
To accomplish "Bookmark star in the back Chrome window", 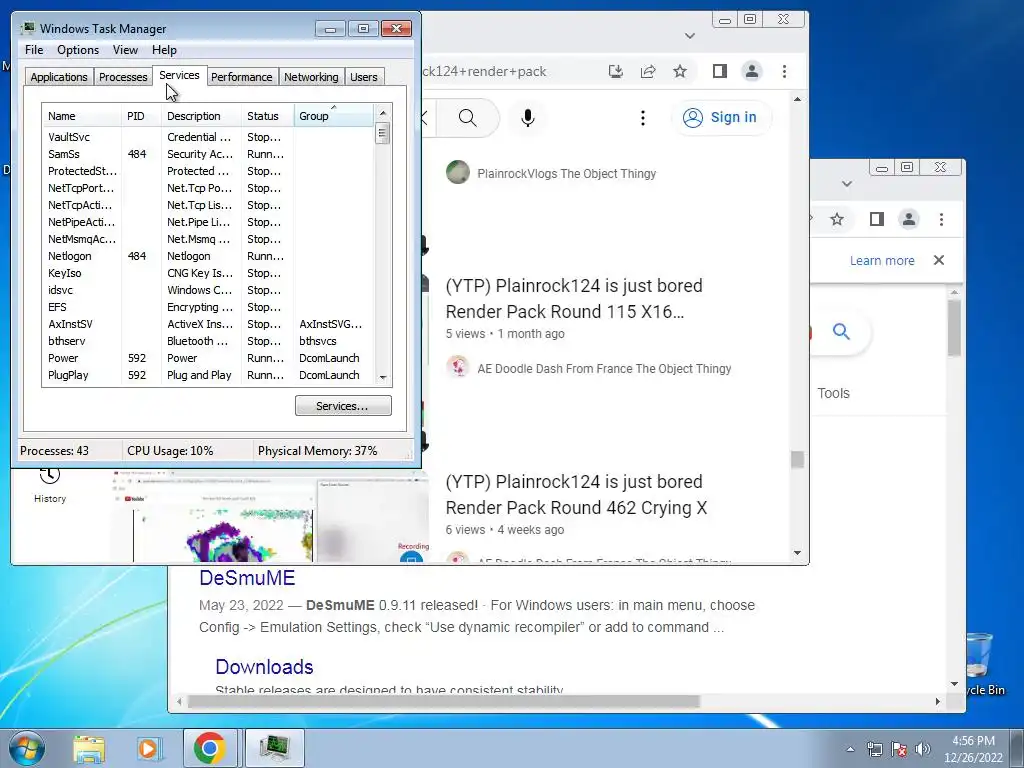I will [837, 219].
